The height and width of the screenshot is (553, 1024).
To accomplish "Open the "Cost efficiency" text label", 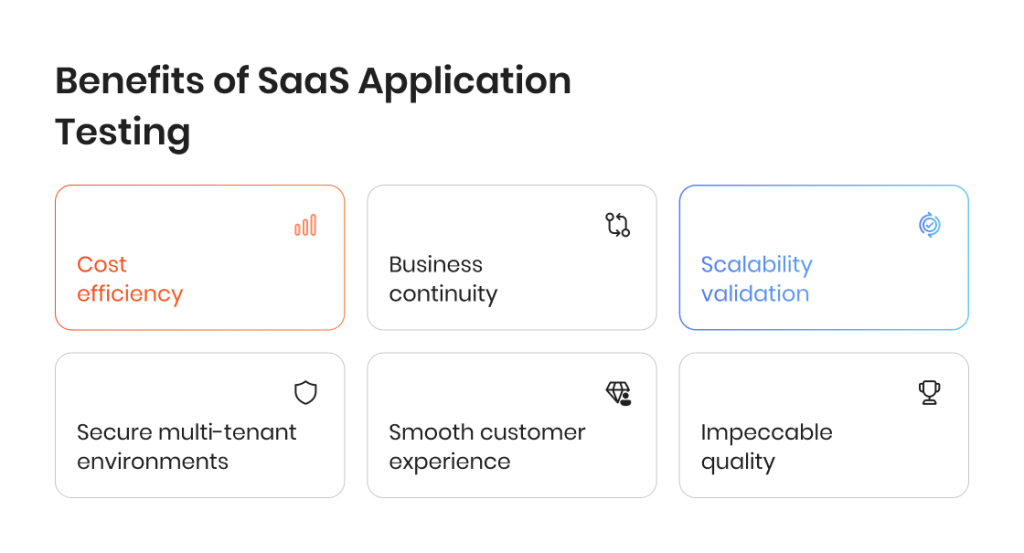I will [130, 279].
